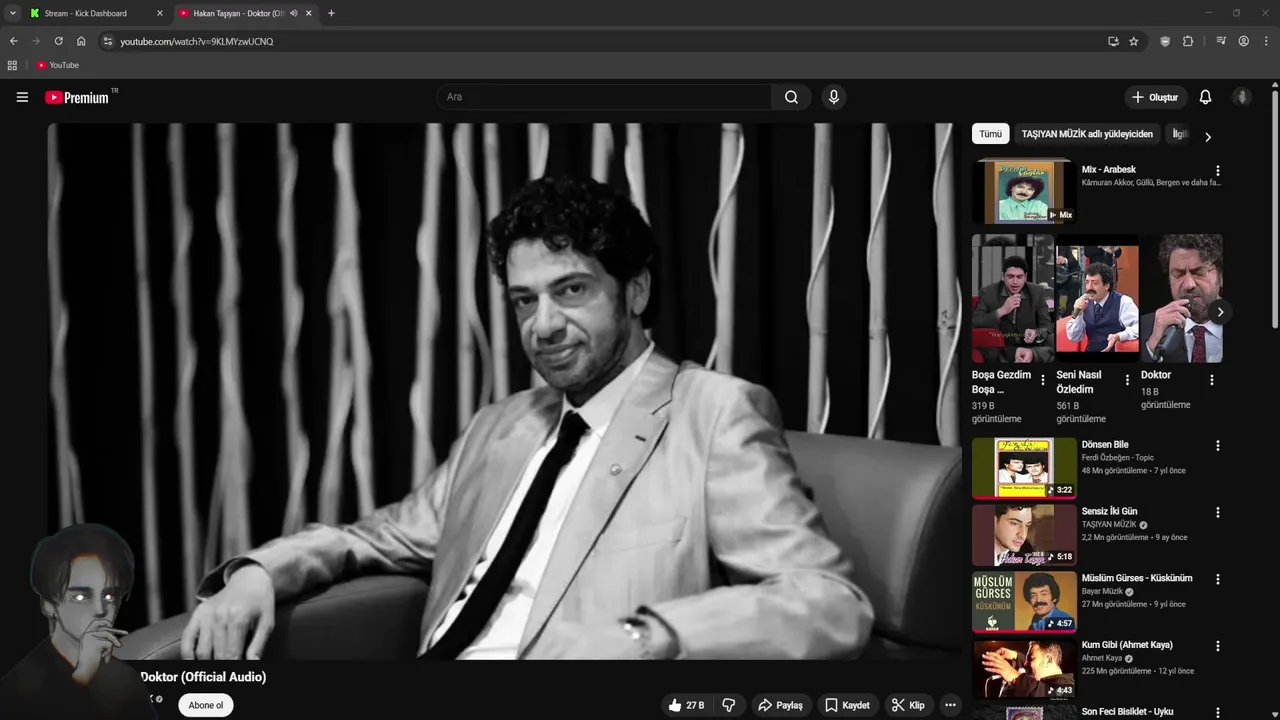Open options for Dönsen Bile
Image resolution: width=1280 pixels, height=720 pixels.
click(x=1217, y=445)
